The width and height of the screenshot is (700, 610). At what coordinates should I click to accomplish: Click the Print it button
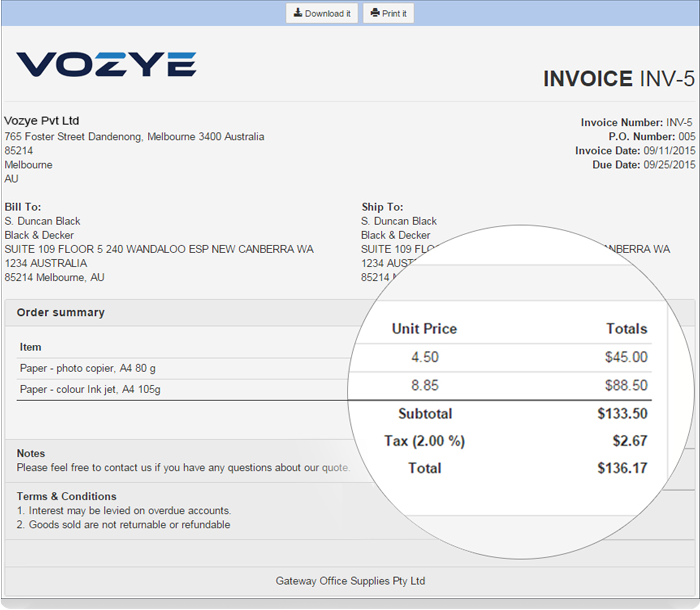(388, 13)
